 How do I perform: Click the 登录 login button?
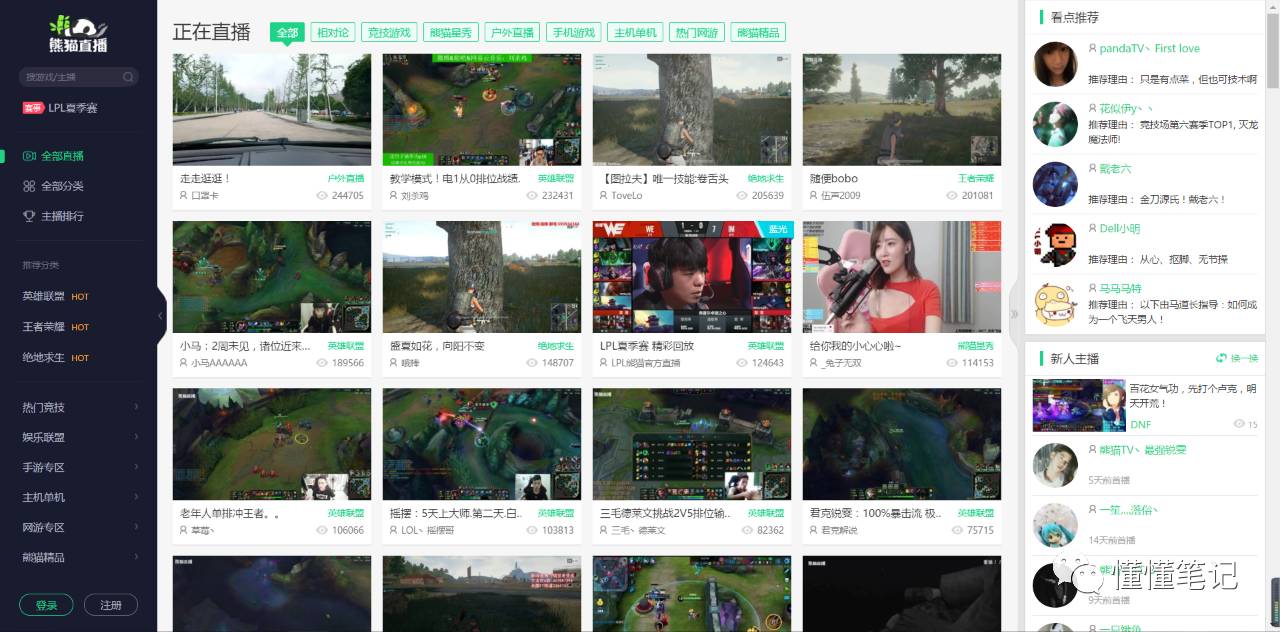[x=46, y=605]
